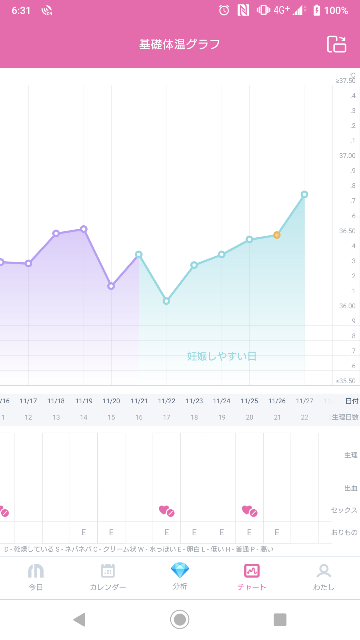
Task: Tap the heart icon under 11/25
Action: coord(249,511)
